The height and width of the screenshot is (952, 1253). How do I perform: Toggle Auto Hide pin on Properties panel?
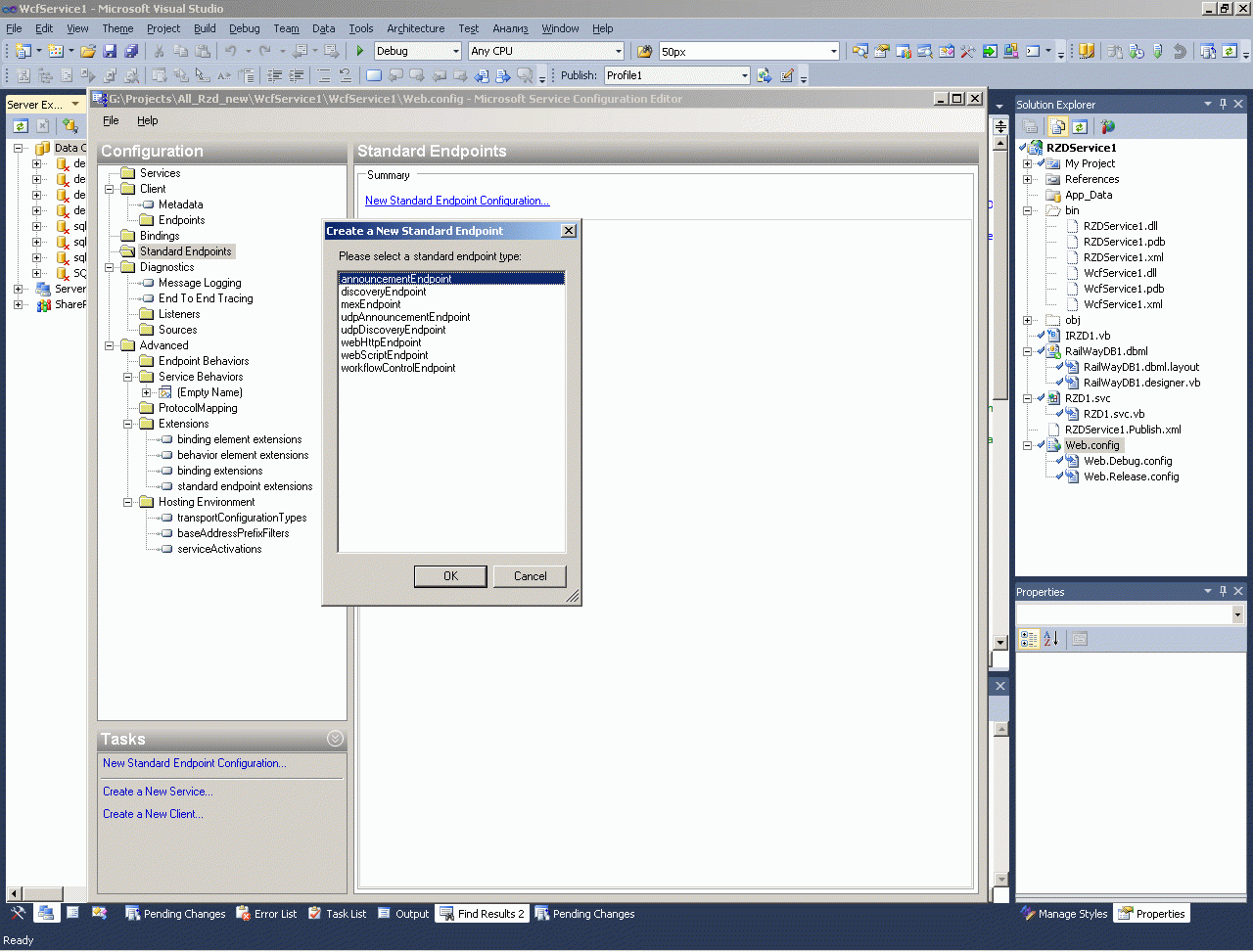click(1223, 591)
